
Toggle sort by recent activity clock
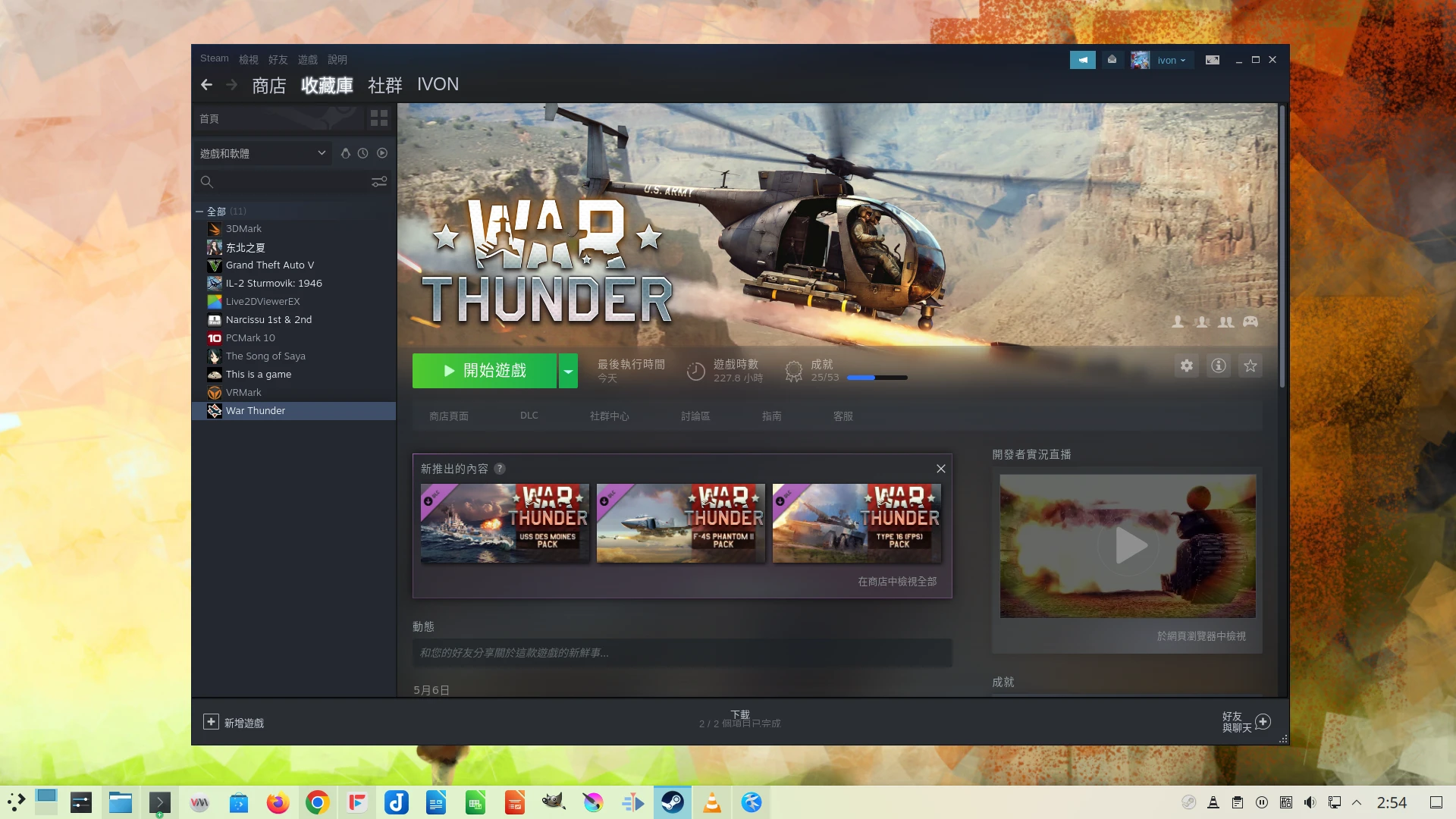coord(363,153)
